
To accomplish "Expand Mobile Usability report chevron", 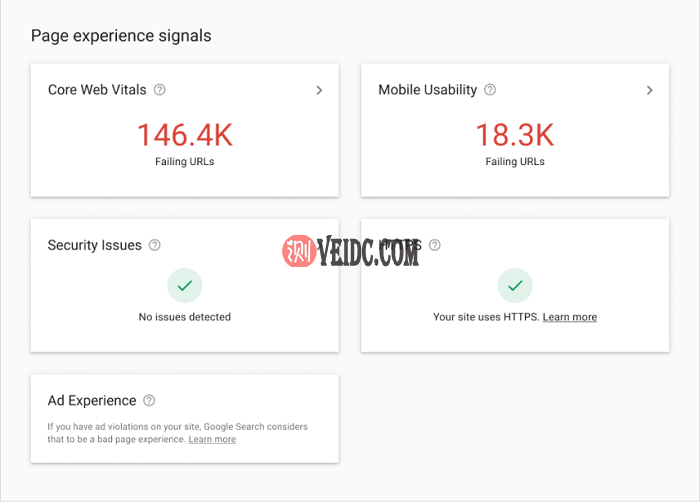I will (x=649, y=90).
